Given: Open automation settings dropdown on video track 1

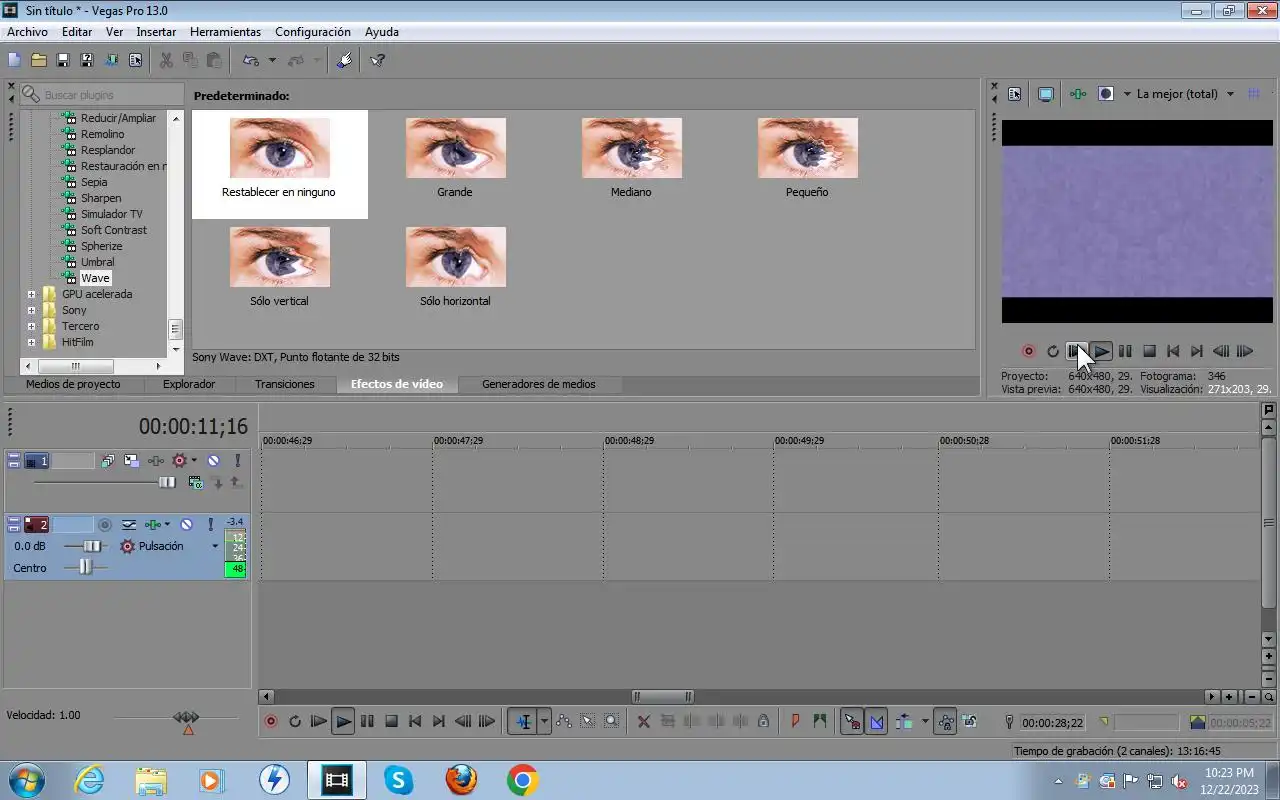Looking at the screenshot, I should point(193,461).
